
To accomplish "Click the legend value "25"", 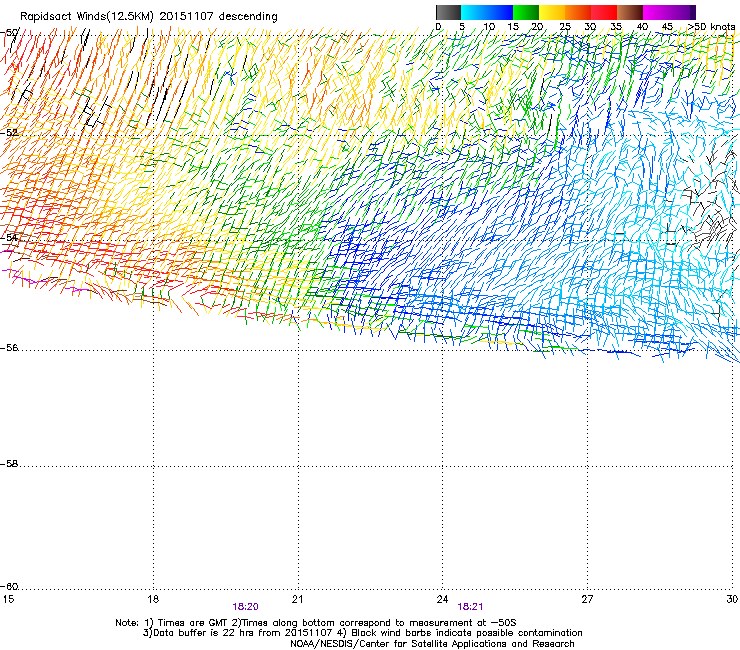I will (565, 27).
